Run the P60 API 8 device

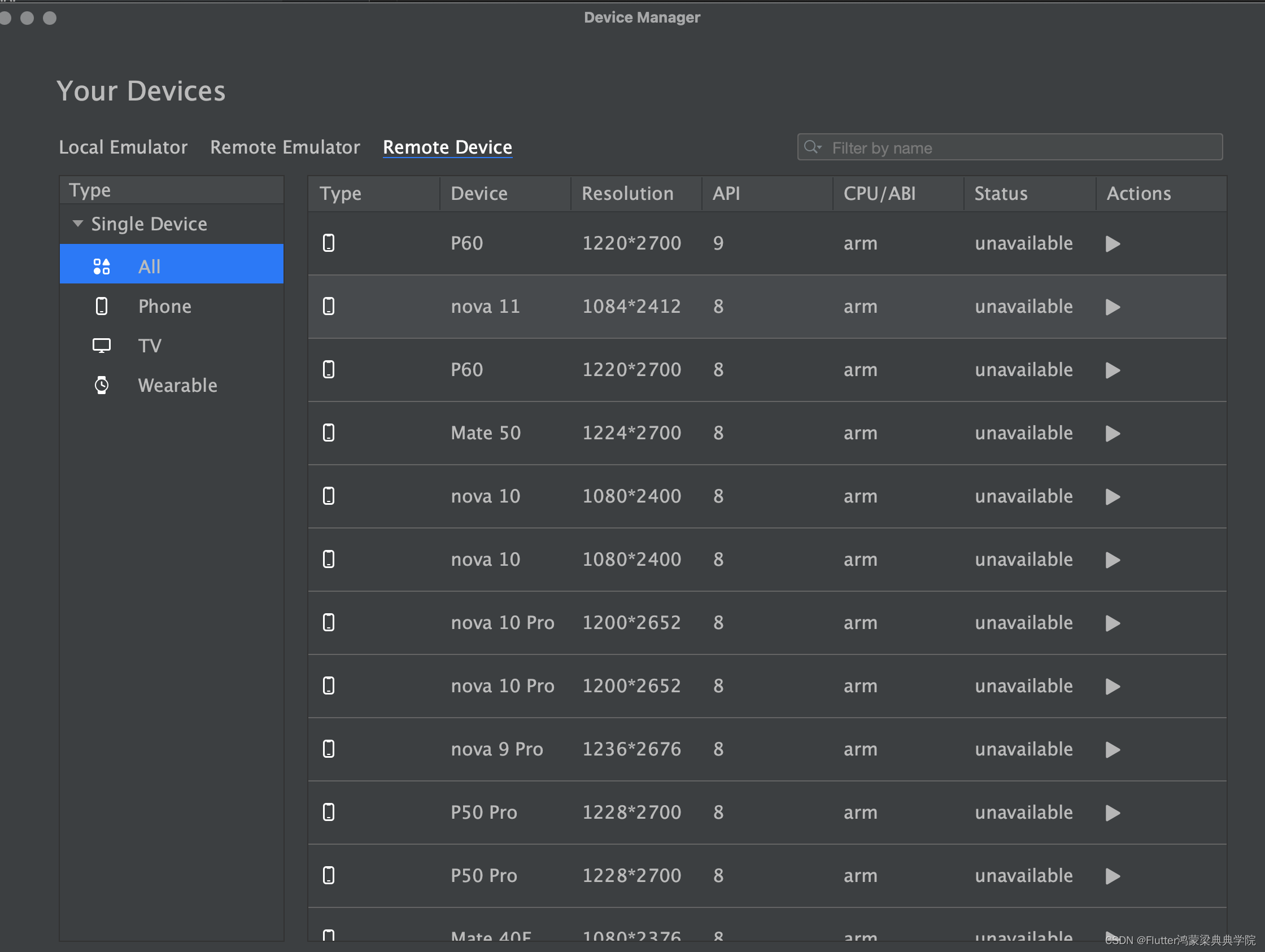1113,370
